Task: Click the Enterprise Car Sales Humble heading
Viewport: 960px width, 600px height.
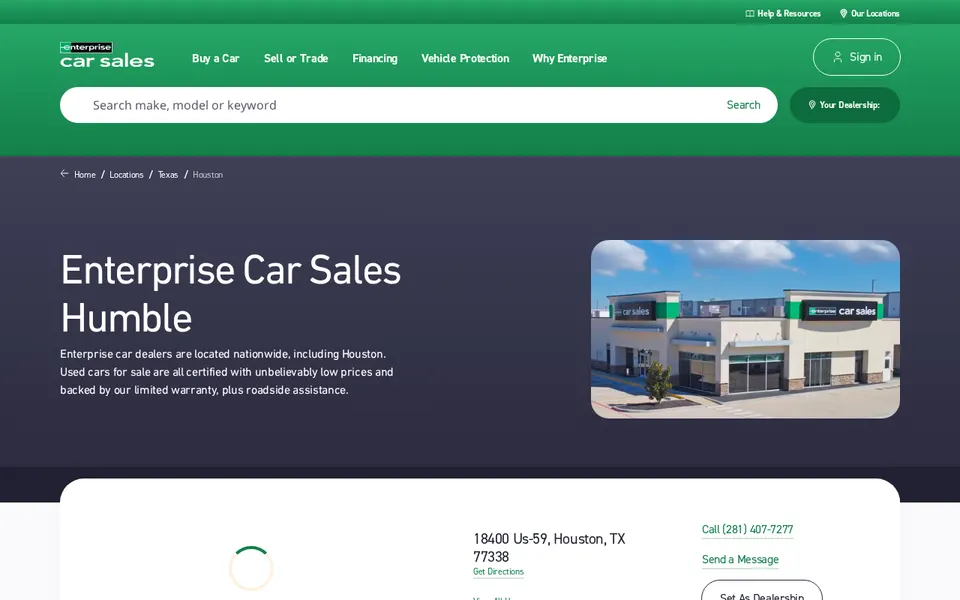Action: coord(231,294)
